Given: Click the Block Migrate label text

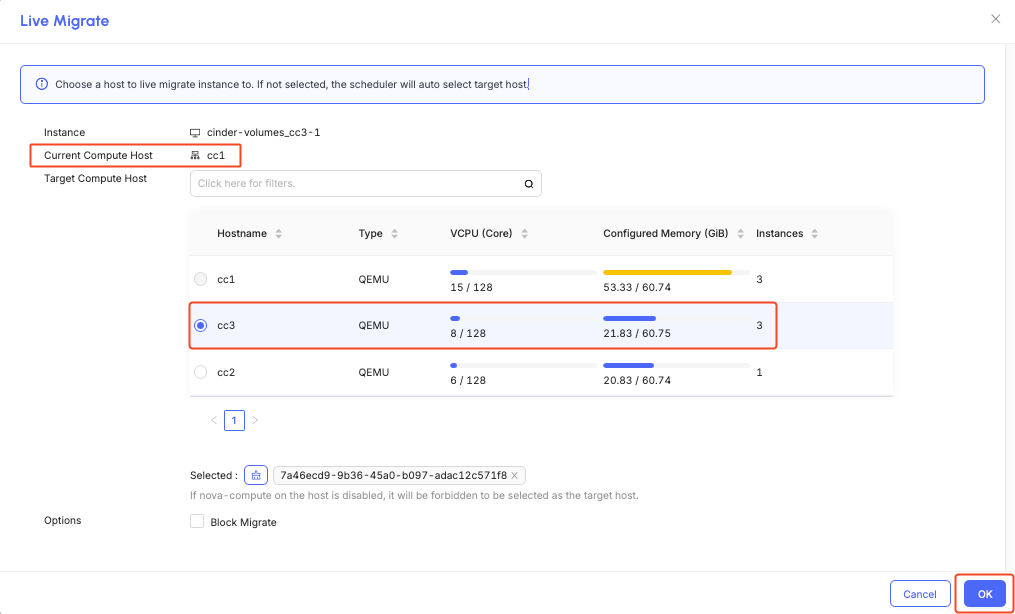Looking at the screenshot, I should 243,522.
